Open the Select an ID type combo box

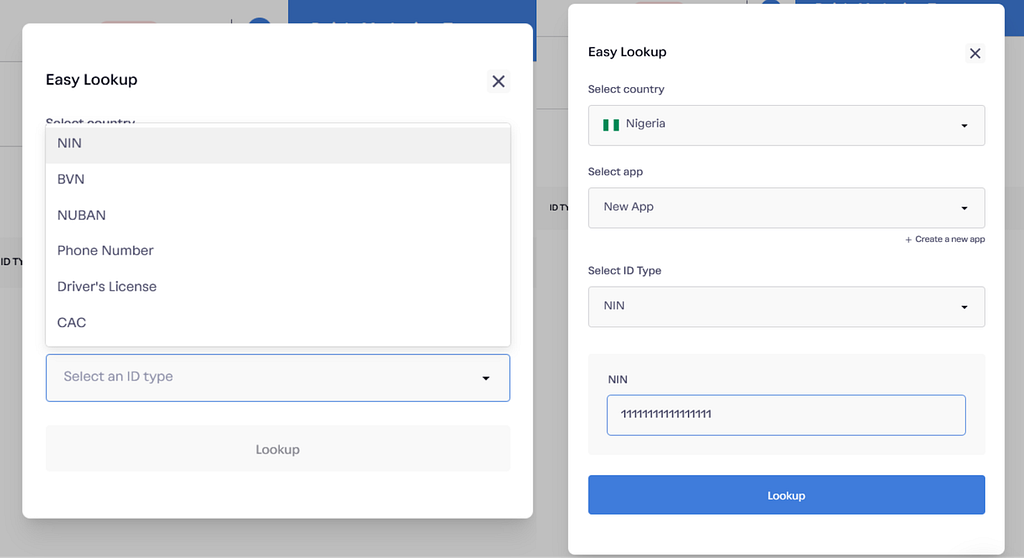278,378
